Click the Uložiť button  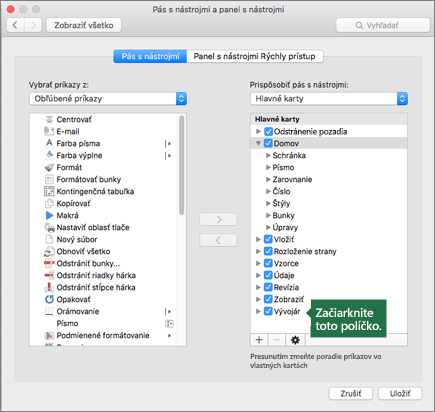pos(400,394)
